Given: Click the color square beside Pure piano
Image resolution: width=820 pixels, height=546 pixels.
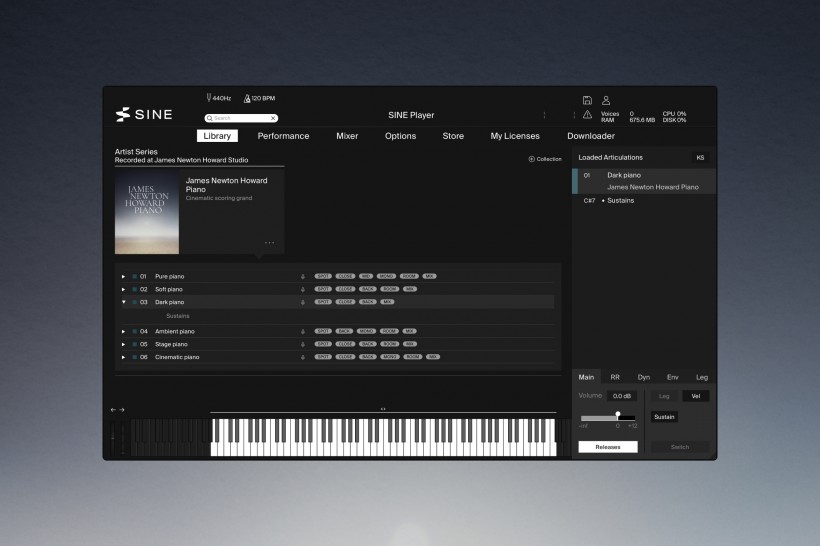Looking at the screenshot, I should point(134,276).
